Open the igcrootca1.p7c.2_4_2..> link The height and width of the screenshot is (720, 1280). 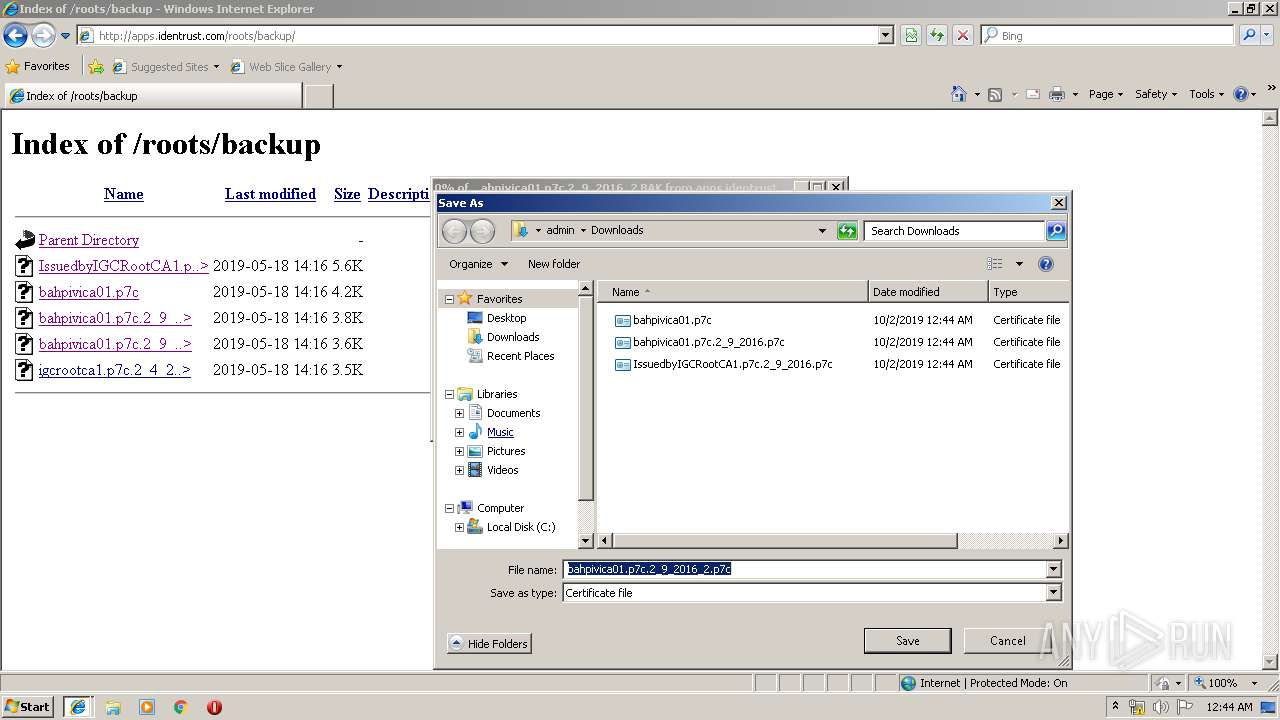(114, 370)
